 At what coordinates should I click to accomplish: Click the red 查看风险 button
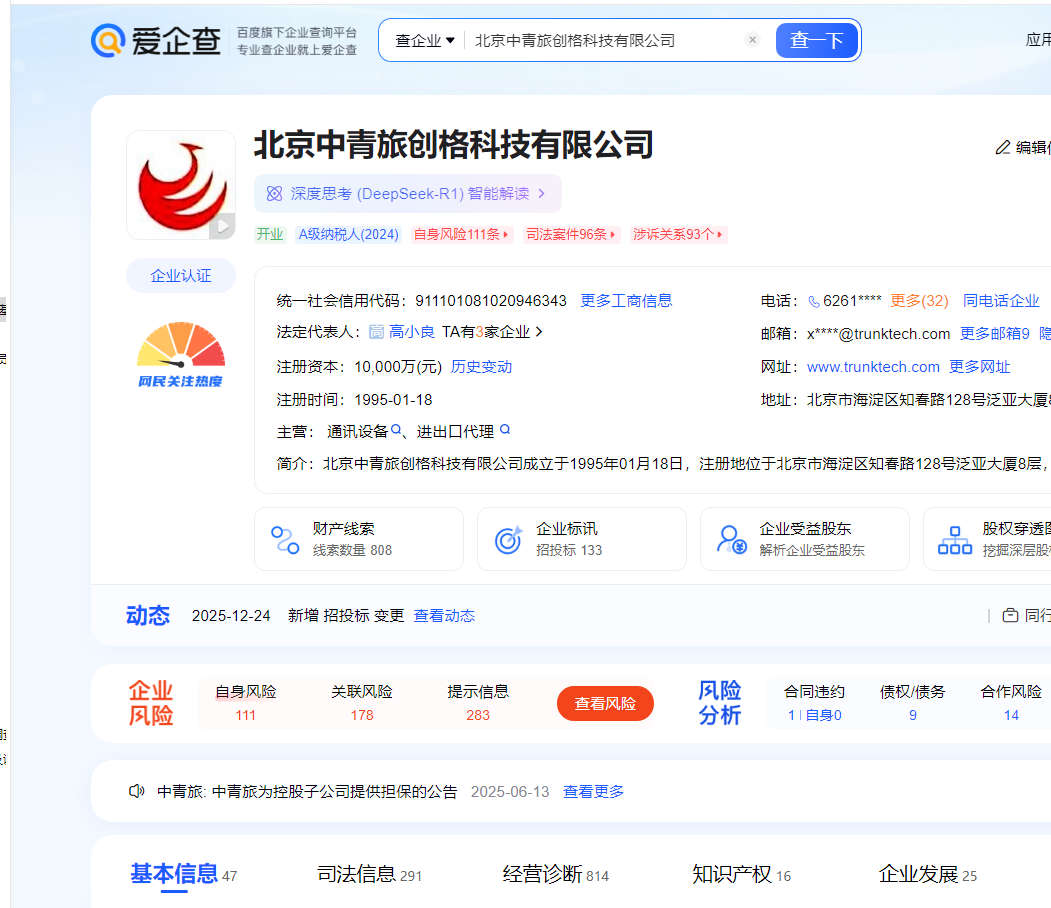605,704
